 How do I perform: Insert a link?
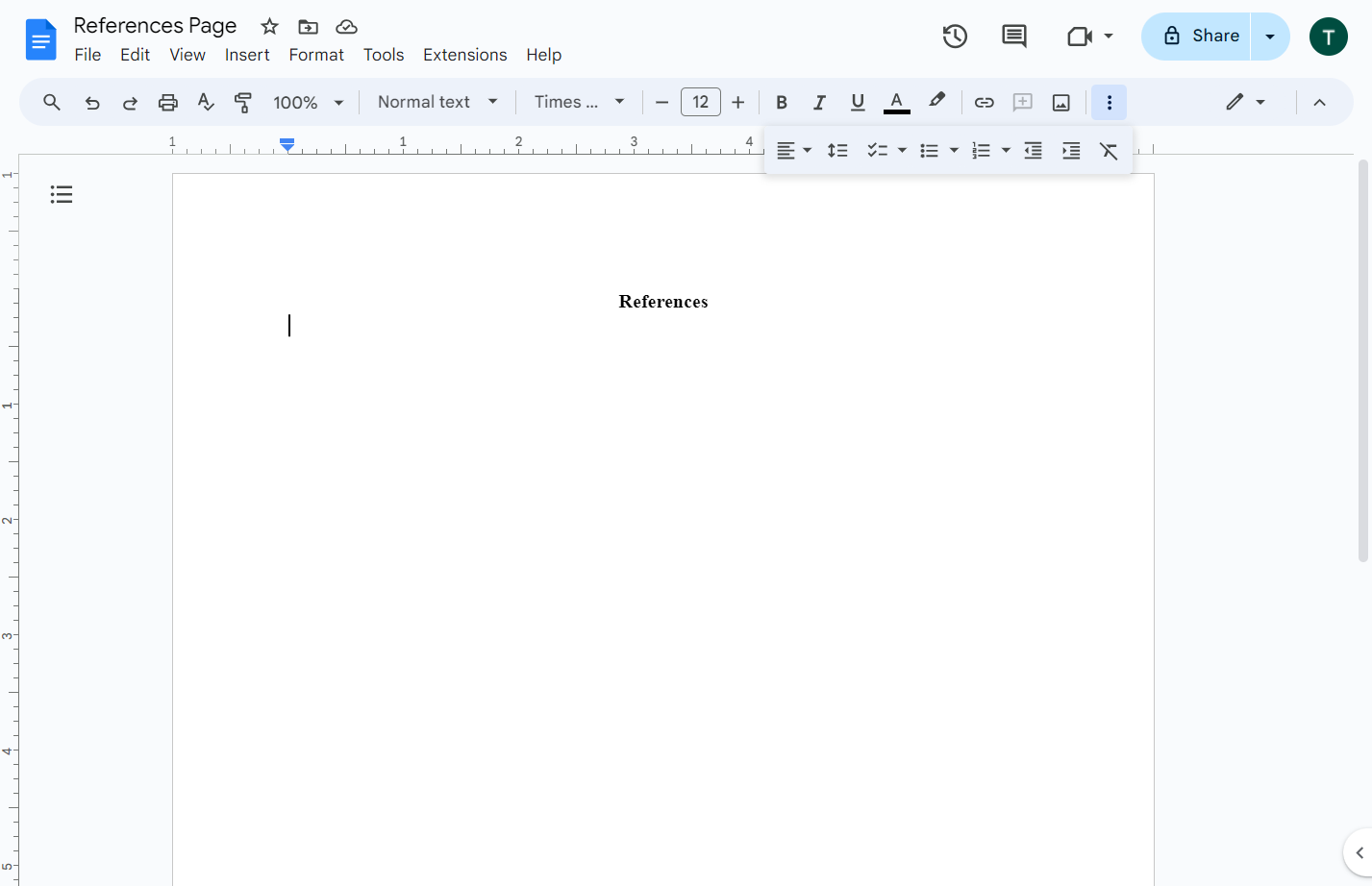click(984, 103)
